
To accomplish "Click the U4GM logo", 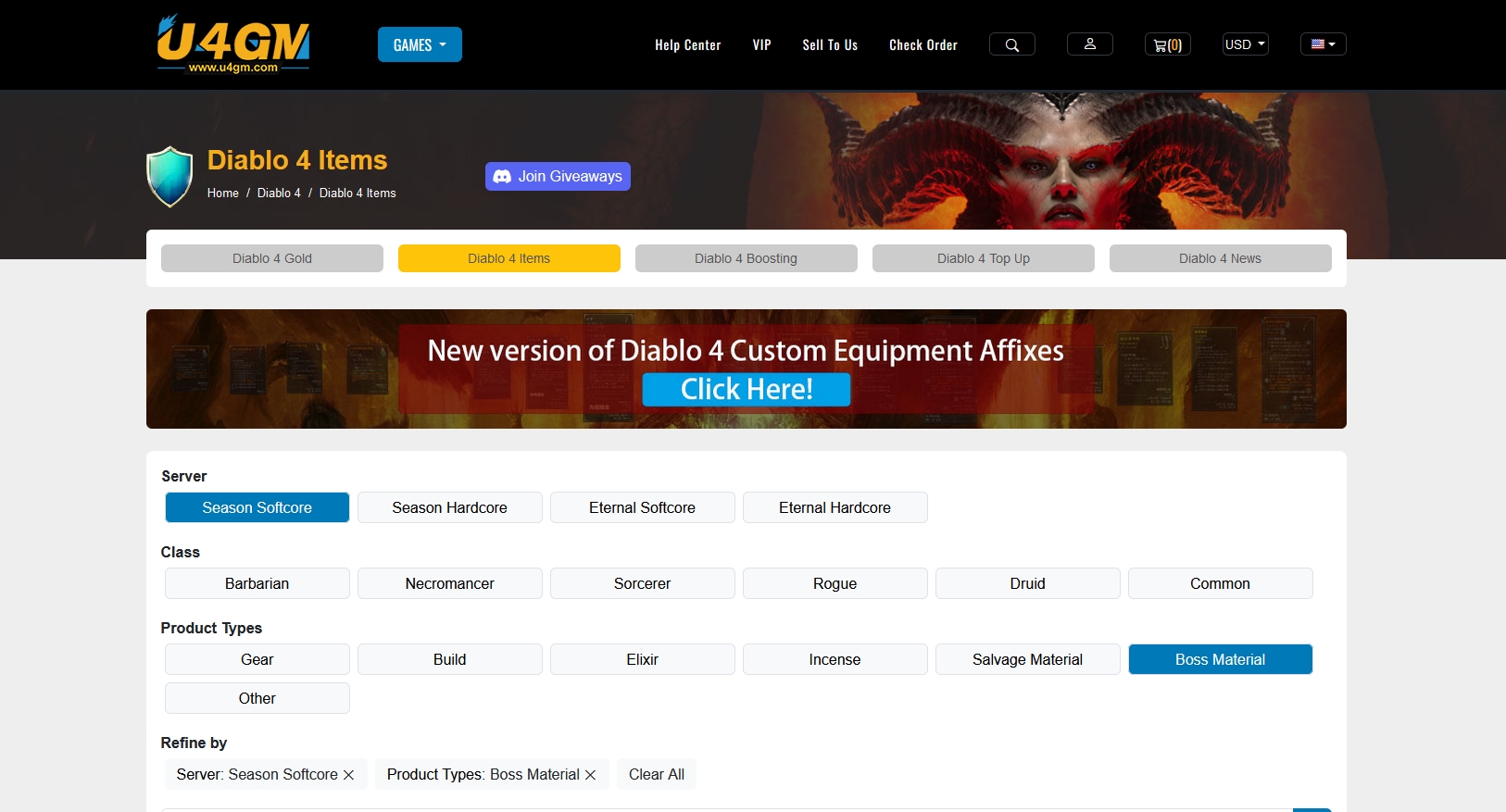I will click(233, 44).
